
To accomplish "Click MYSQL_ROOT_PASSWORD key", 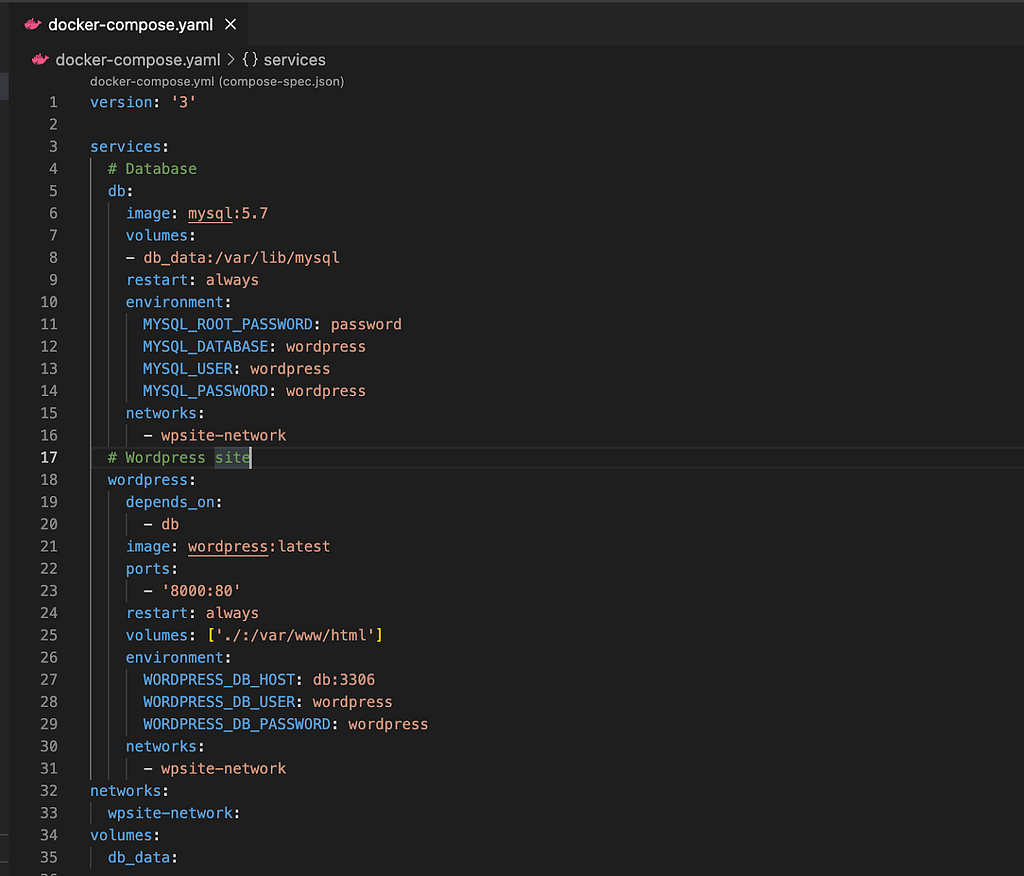I will (x=227, y=325).
